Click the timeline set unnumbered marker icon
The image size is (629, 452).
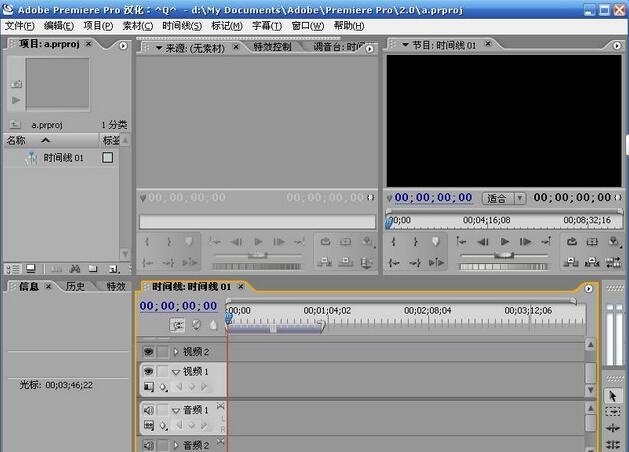pos(213,325)
